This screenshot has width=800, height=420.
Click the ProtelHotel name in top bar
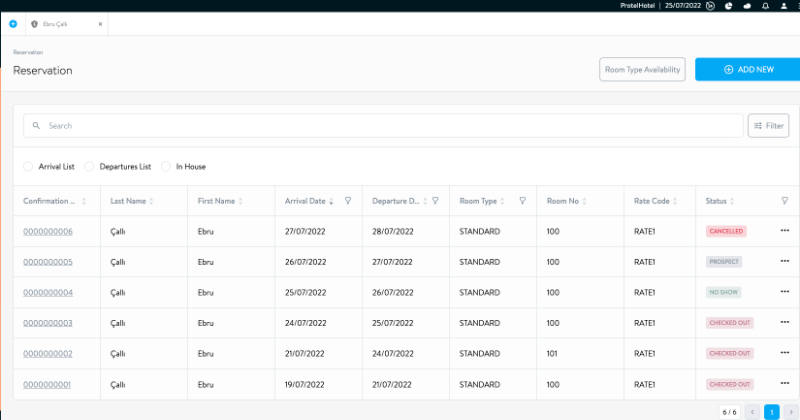[x=637, y=6]
